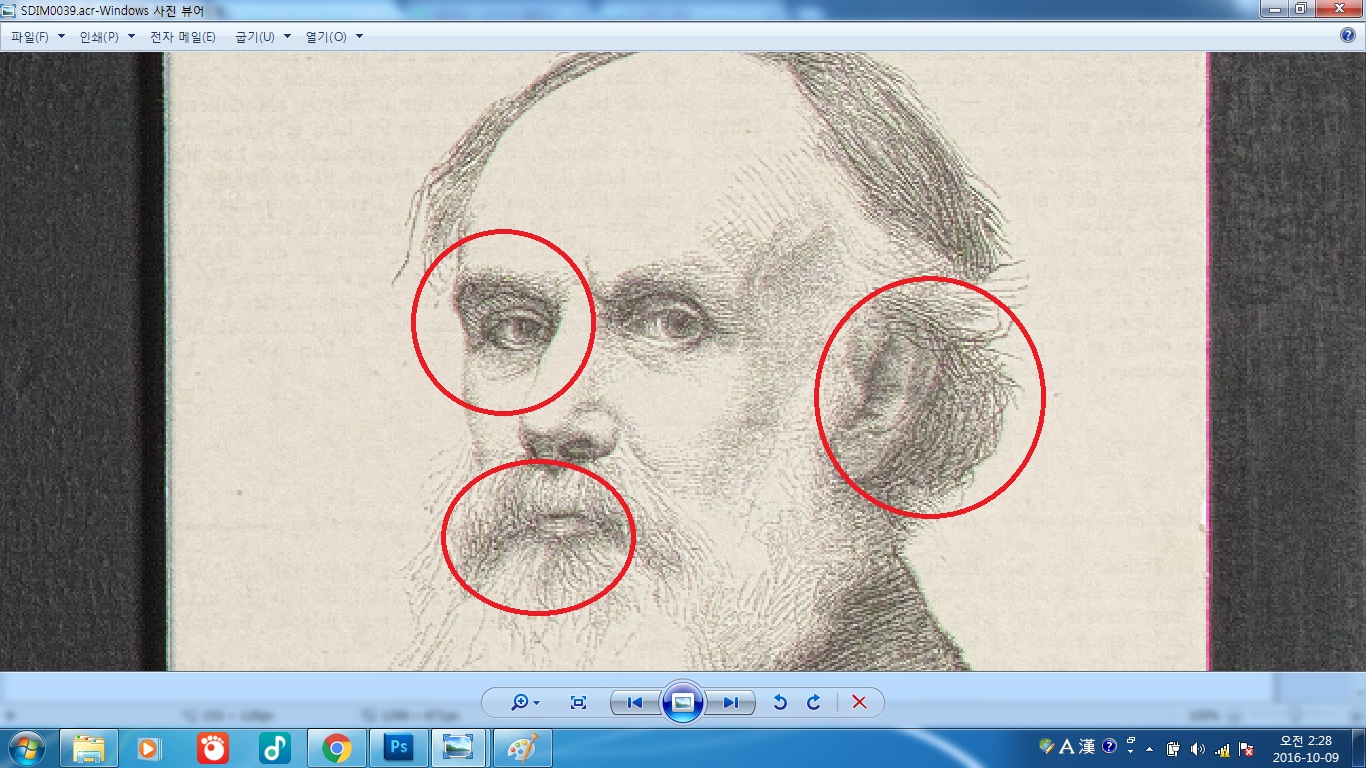Click the fit-to-window actual size icon
Screen dimensions: 1366x768
pos(578,703)
